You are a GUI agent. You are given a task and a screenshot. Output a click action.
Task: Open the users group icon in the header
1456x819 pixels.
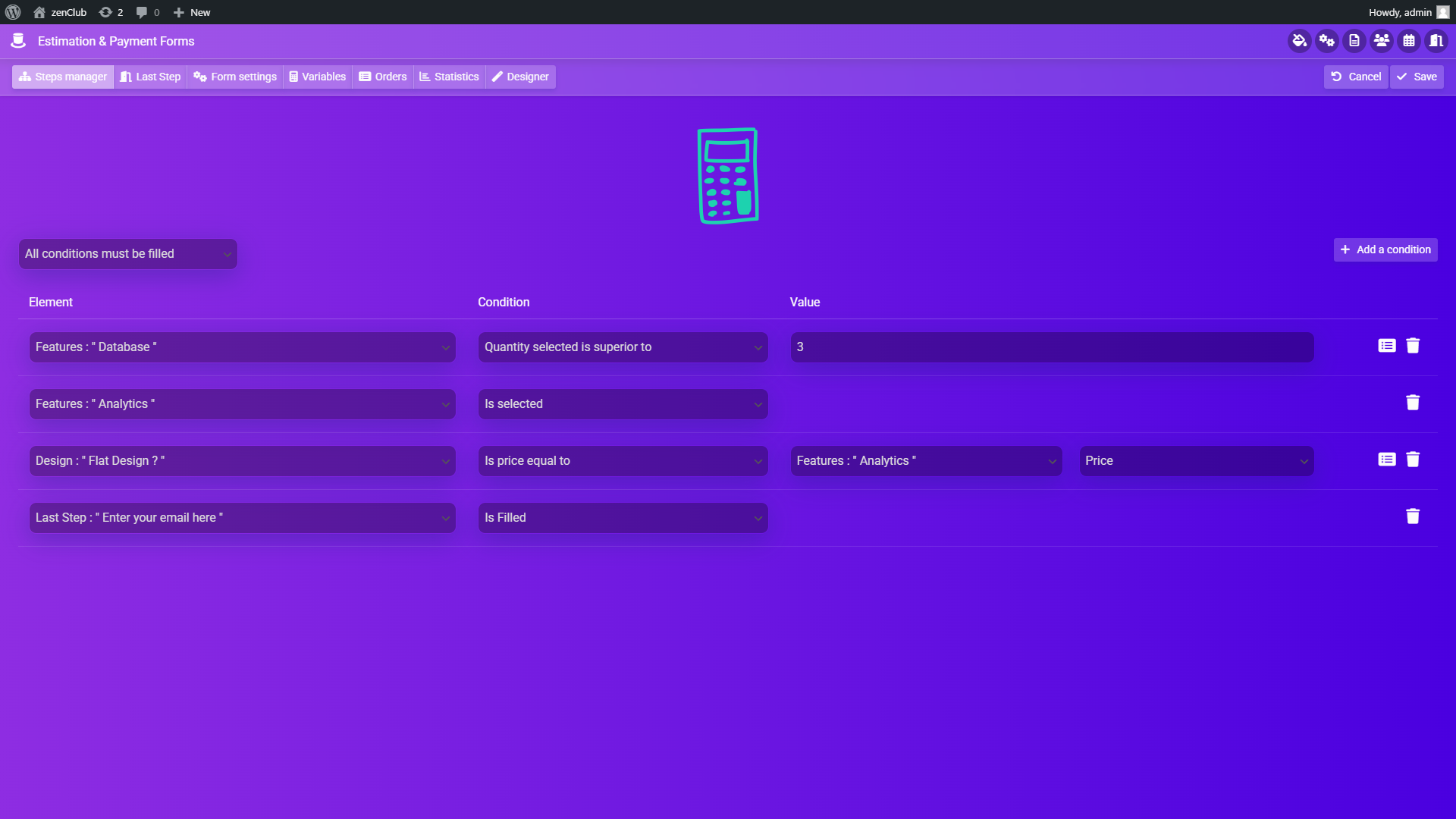(x=1382, y=41)
